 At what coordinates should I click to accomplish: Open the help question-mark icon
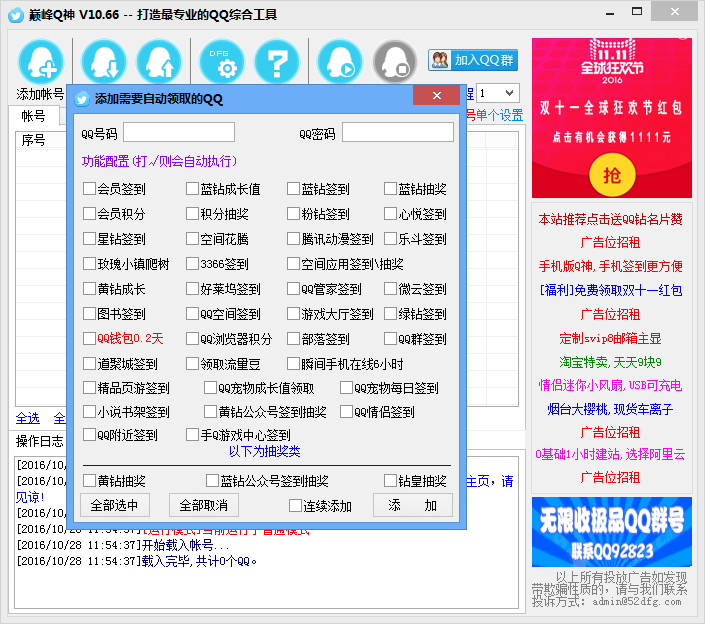tap(277, 62)
